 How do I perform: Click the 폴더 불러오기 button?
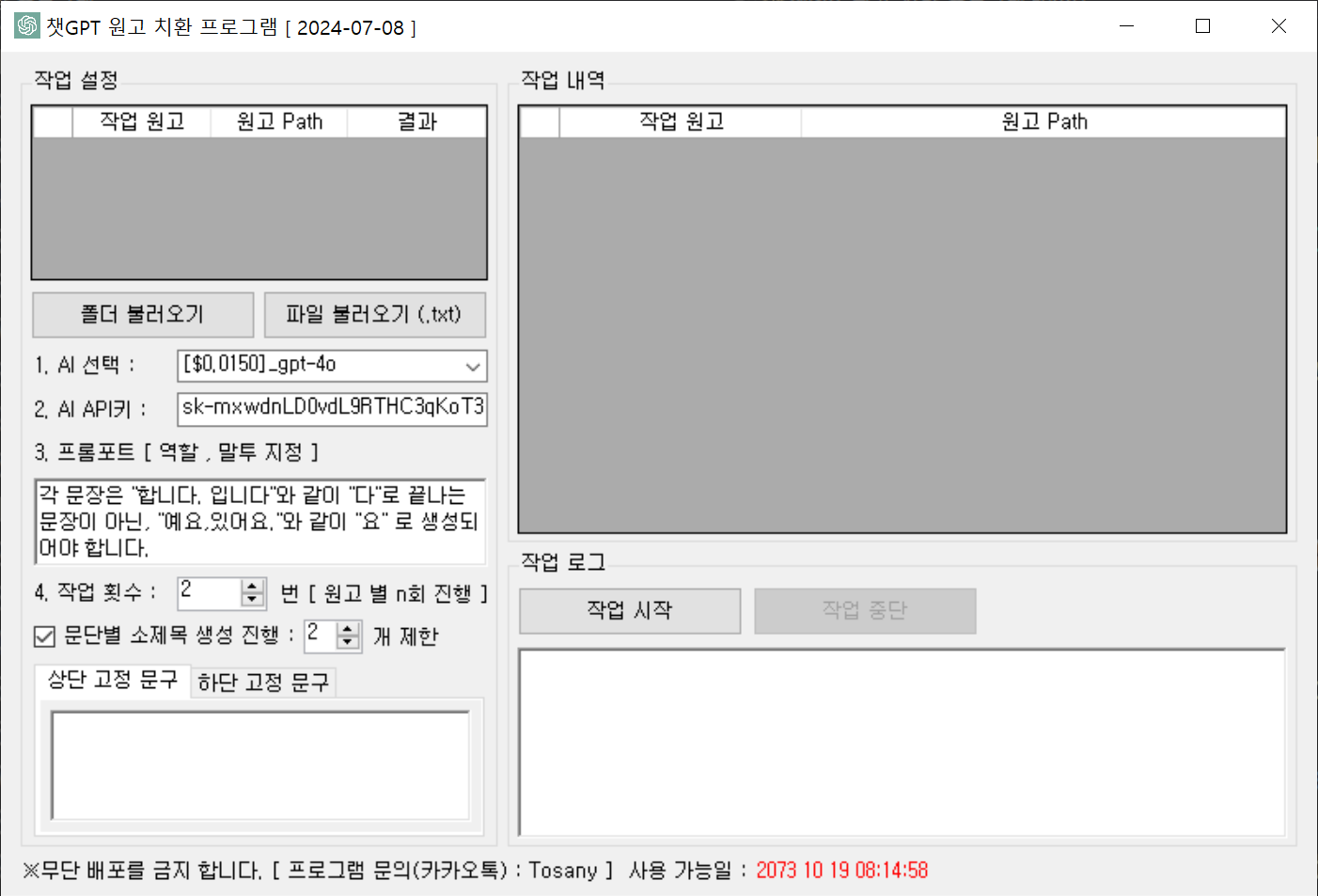[x=143, y=315]
